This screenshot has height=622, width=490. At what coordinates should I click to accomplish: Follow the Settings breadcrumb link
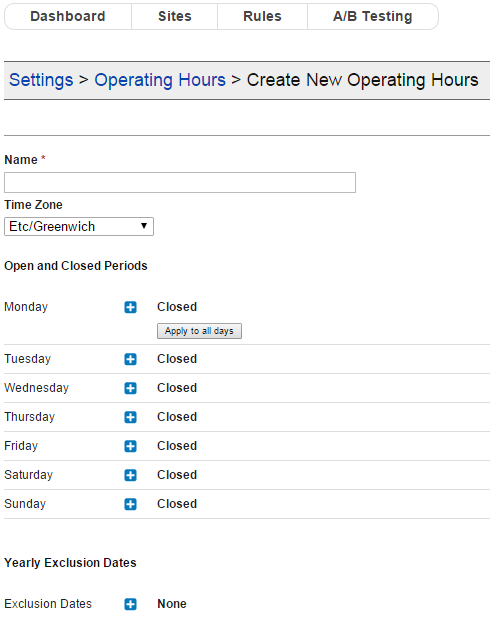41,80
